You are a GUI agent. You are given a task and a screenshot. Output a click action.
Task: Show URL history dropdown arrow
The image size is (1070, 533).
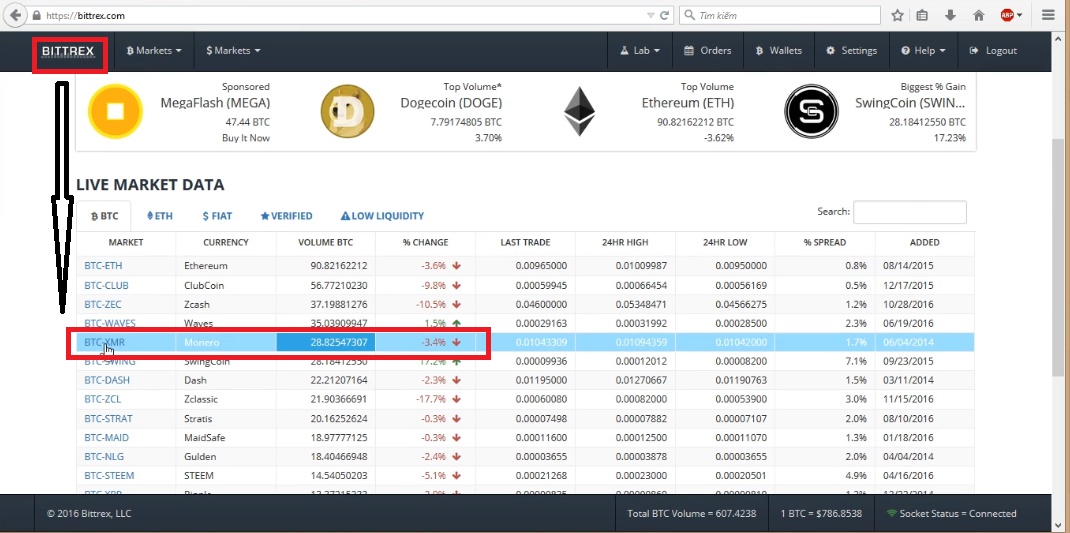[650, 15]
